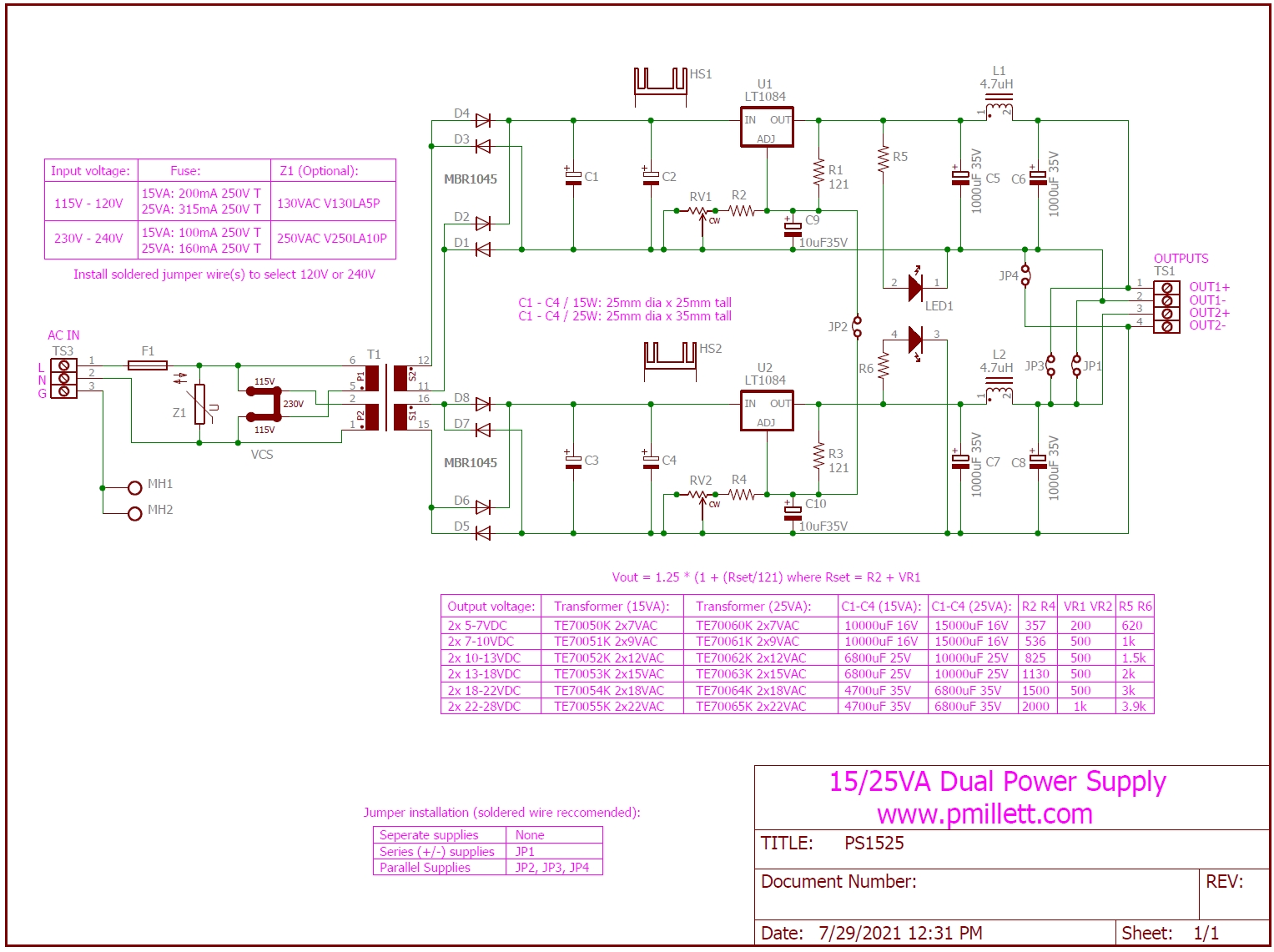Select the HS2 heatsink symbol
Viewport: 1274px width, 952px height.
pos(669,355)
